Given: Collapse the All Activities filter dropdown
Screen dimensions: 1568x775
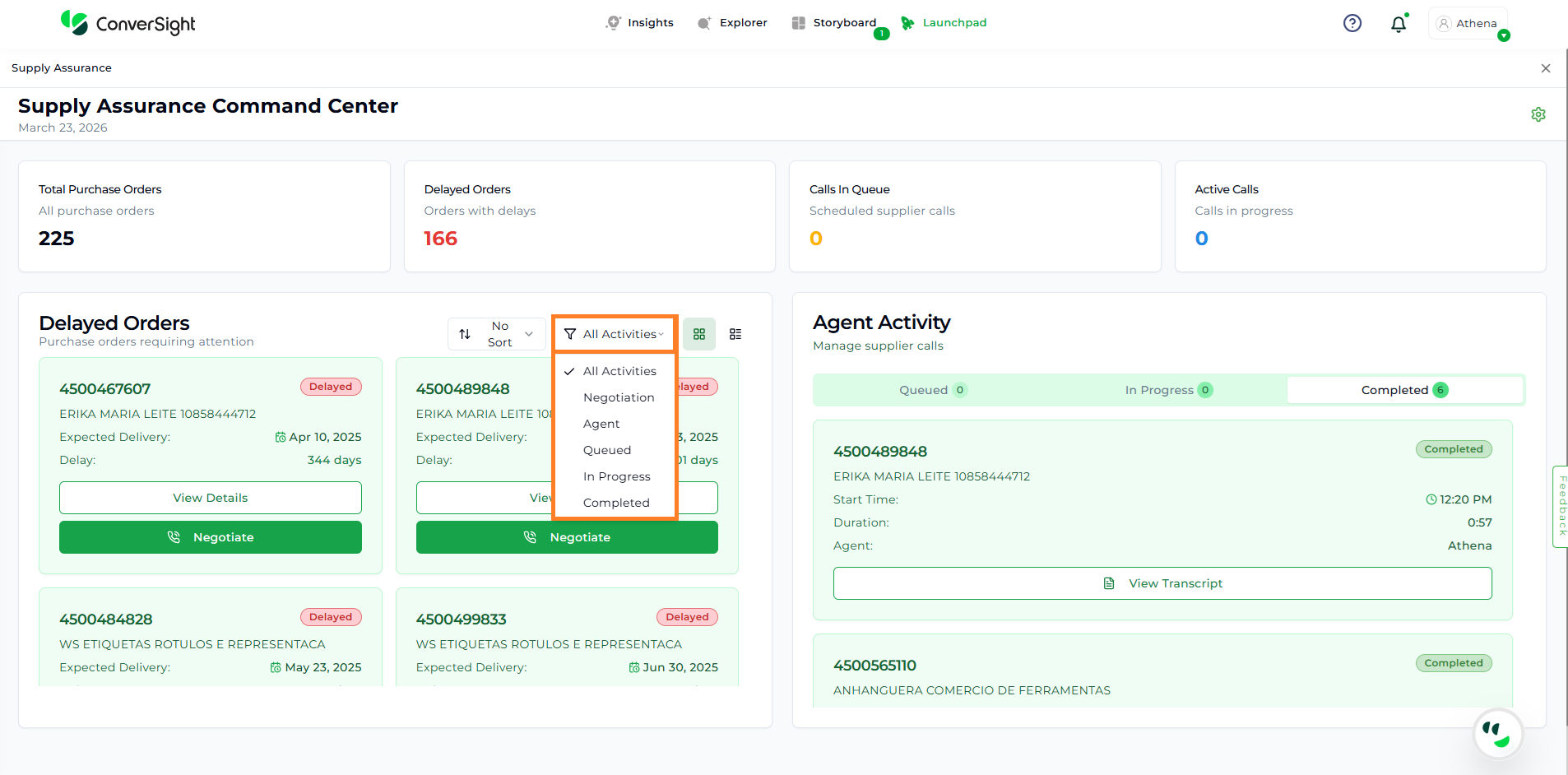Looking at the screenshot, I should [615, 334].
